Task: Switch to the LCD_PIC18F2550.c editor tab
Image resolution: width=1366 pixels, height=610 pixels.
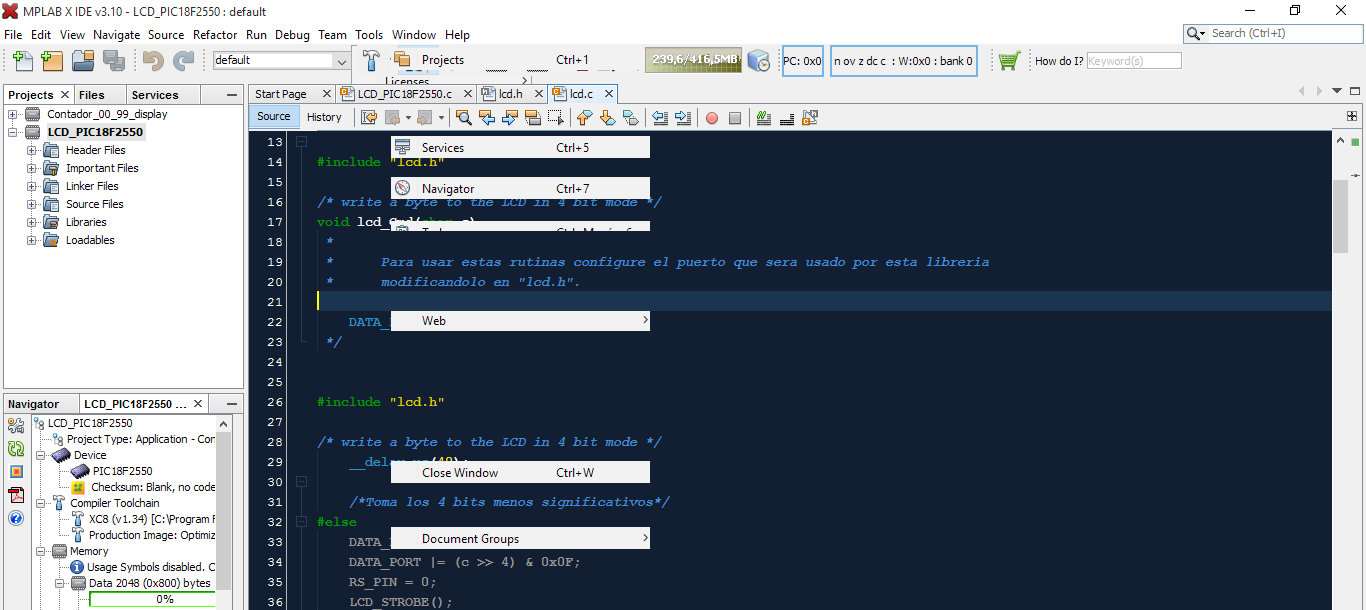Action: coord(405,94)
